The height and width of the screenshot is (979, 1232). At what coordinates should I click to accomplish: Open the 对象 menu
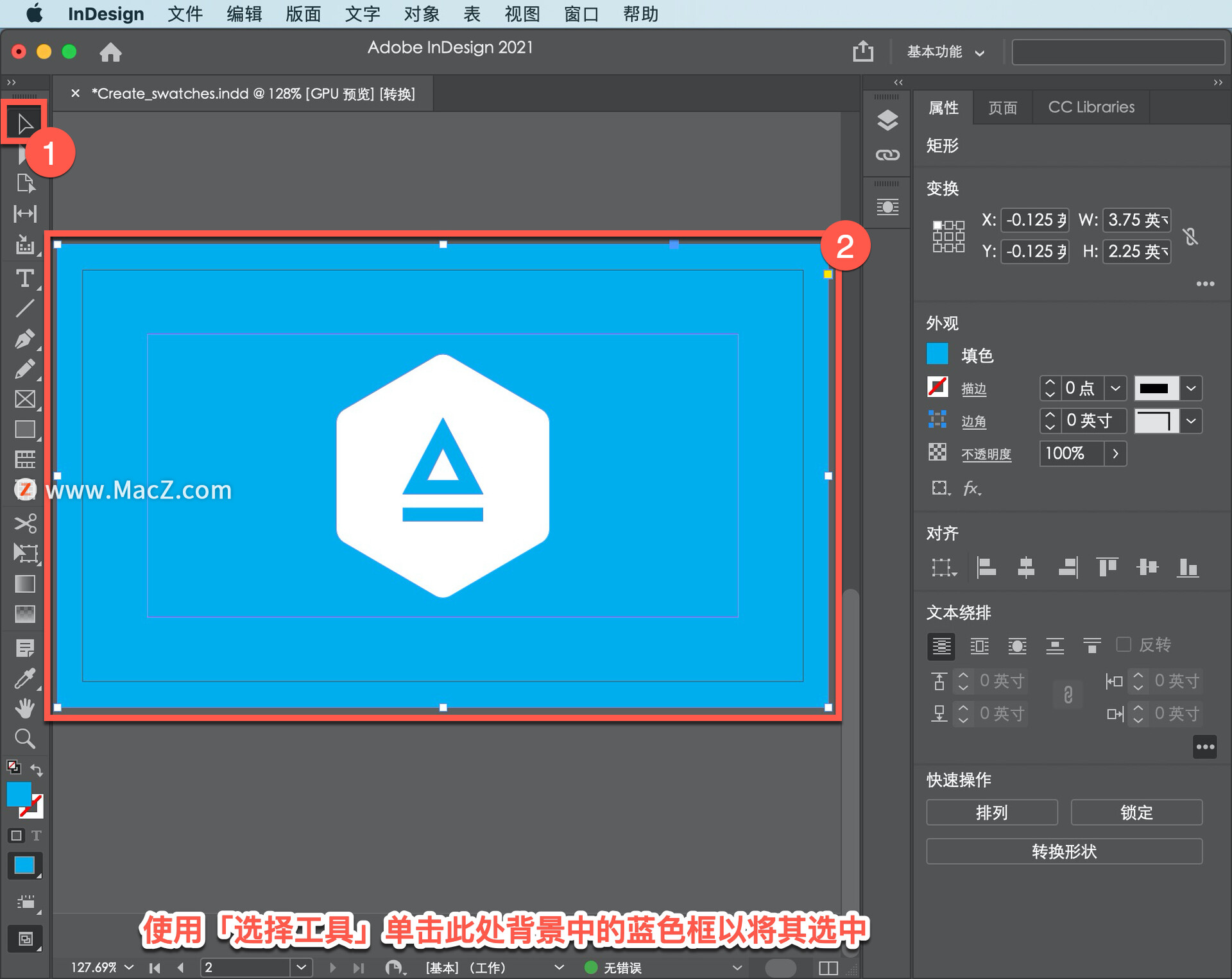pos(421,13)
